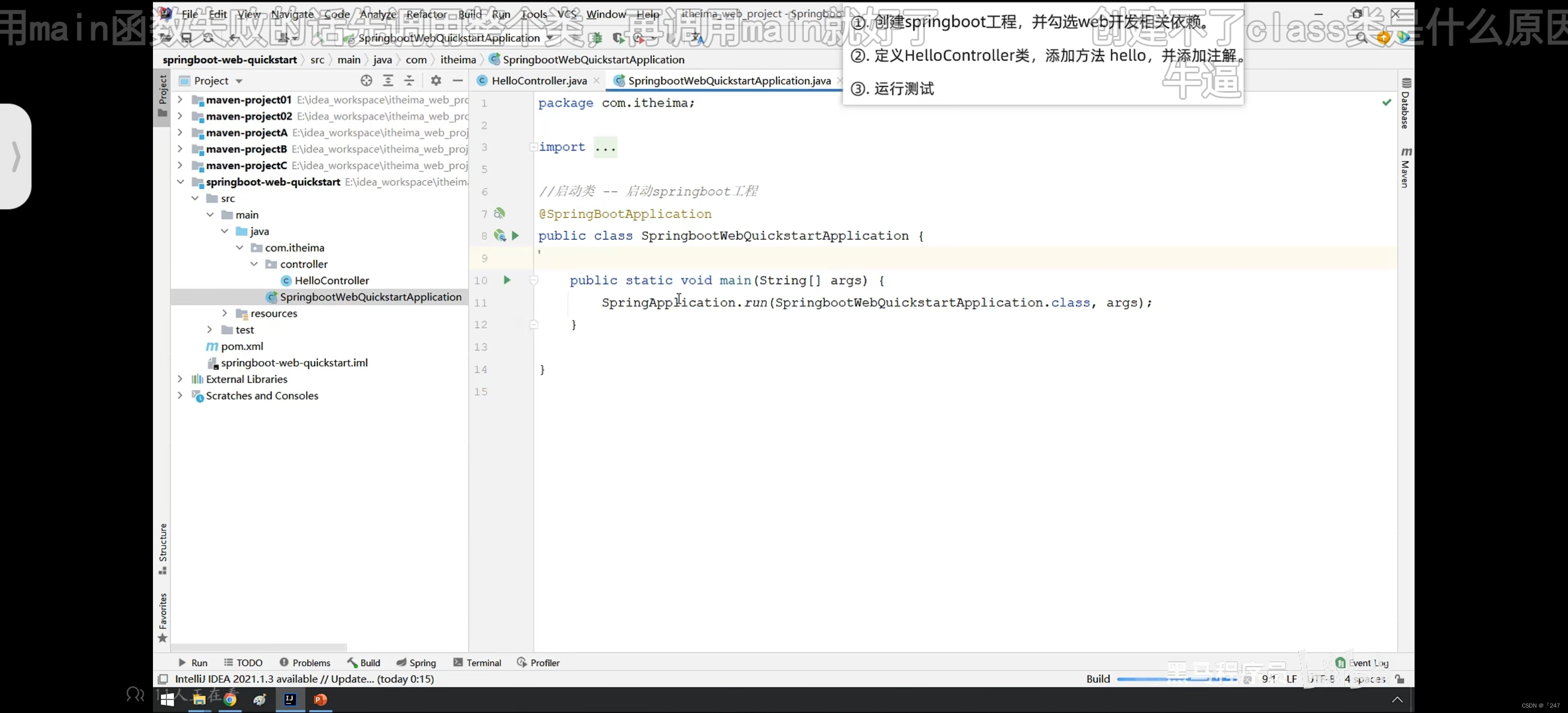Screen dimensions: 1568x713
Task: Open Chrome from Windows taskbar
Action: pyautogui.click(x=230, y=700)
